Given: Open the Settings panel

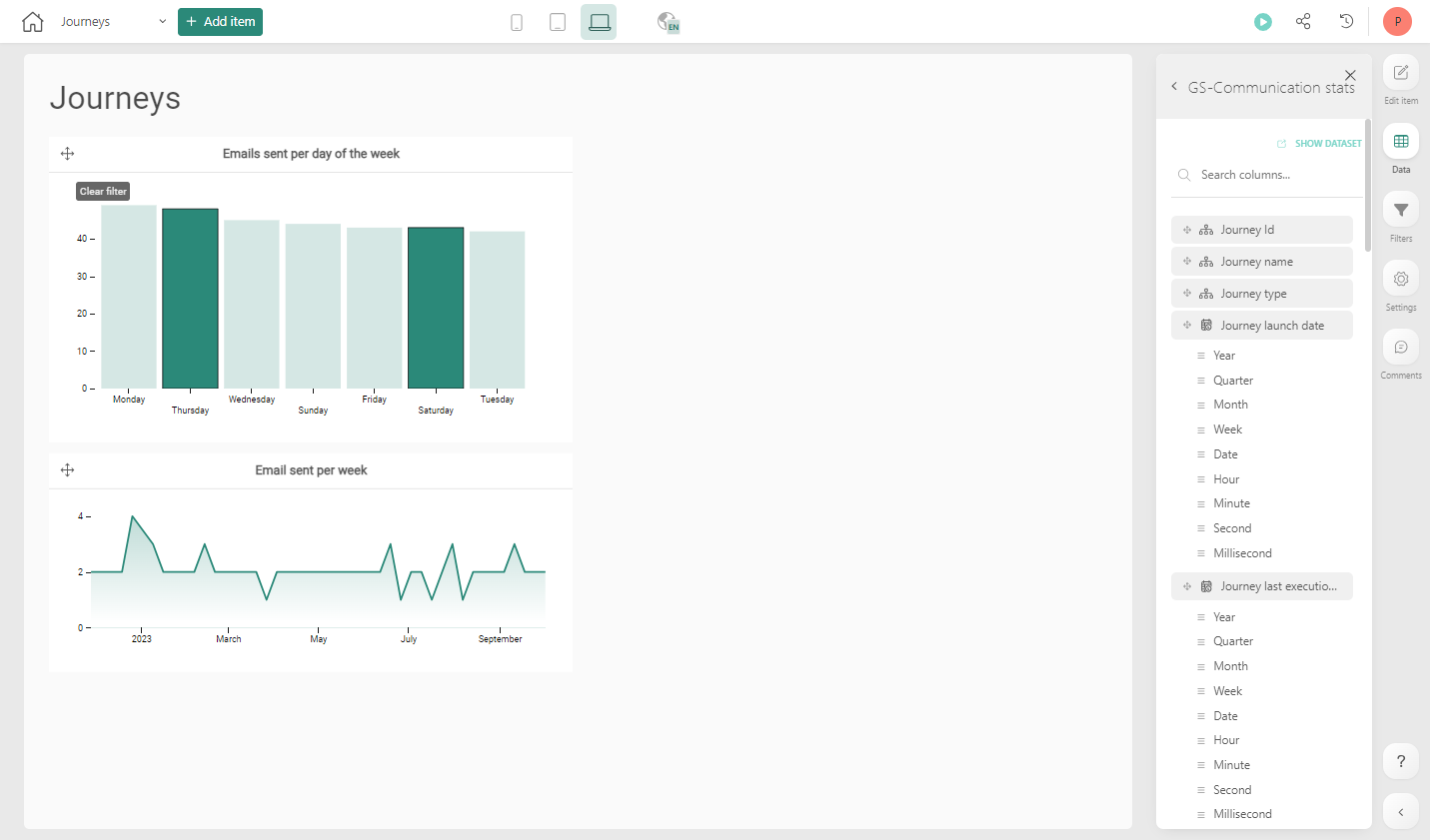Looking at the screenshot, I should coord(1400,280).
